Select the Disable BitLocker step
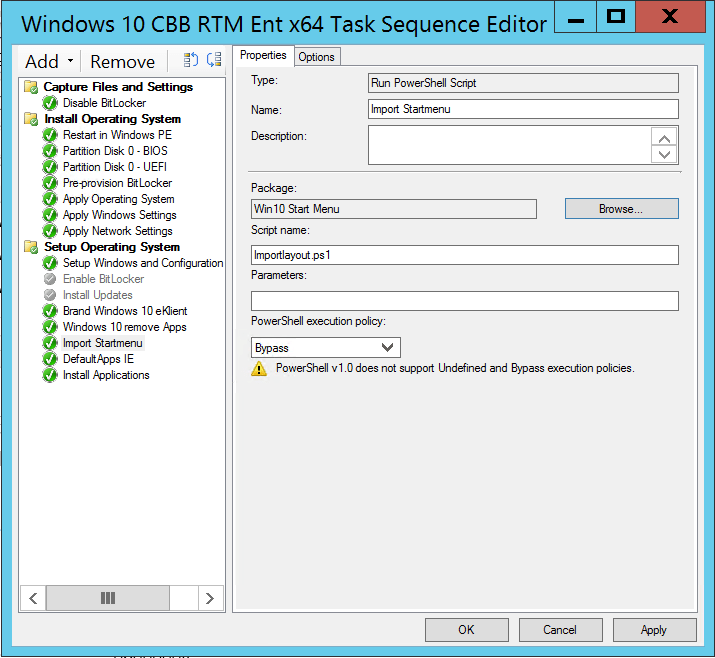The image size is (715, 658). (x=104, y=103)
